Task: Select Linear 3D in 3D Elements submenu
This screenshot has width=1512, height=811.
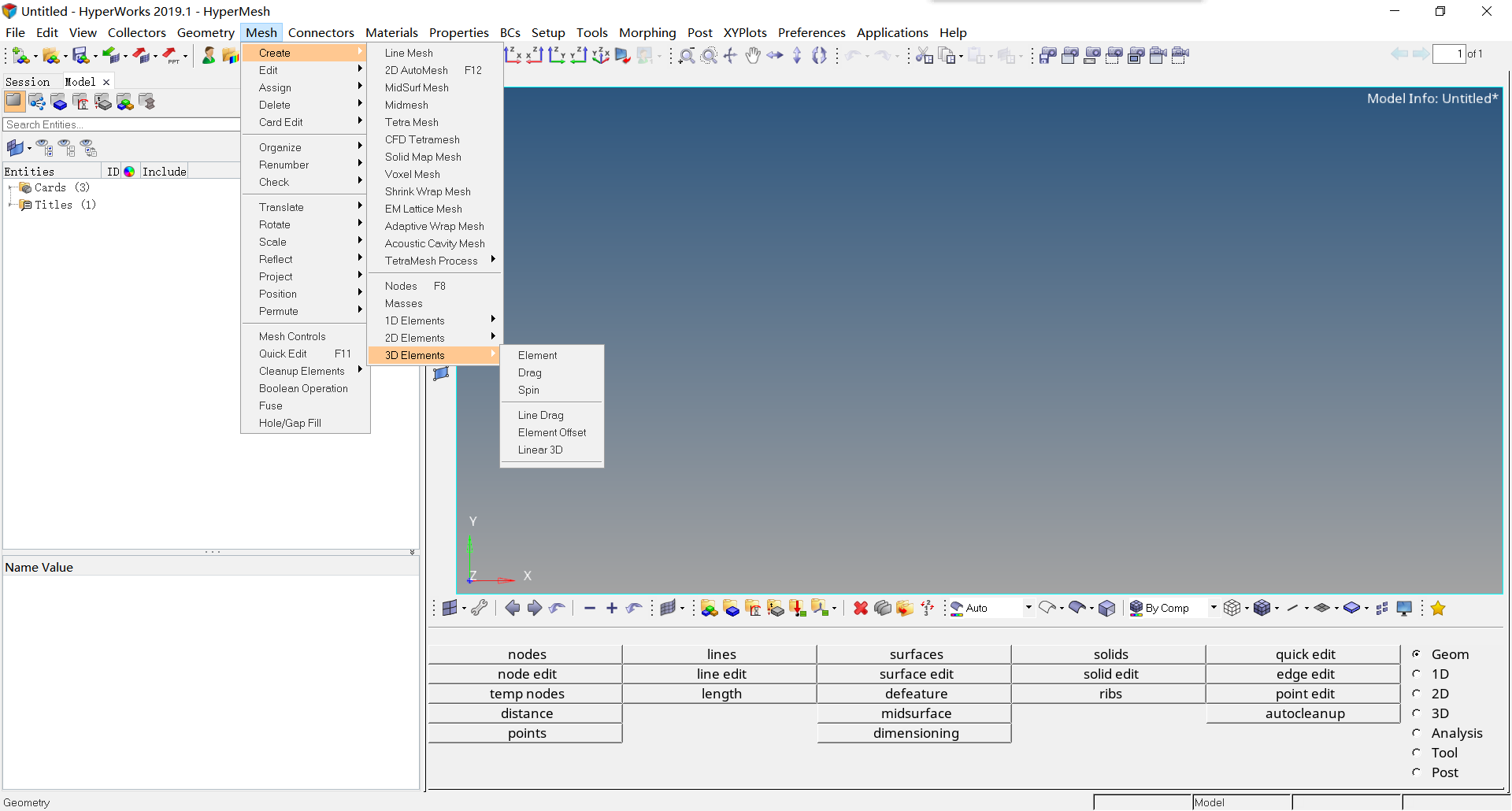Action: (x=551, y=450)
